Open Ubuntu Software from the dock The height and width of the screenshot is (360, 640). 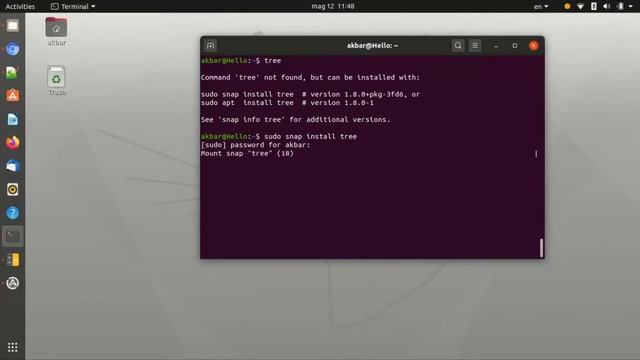click(x=13, y=96)
